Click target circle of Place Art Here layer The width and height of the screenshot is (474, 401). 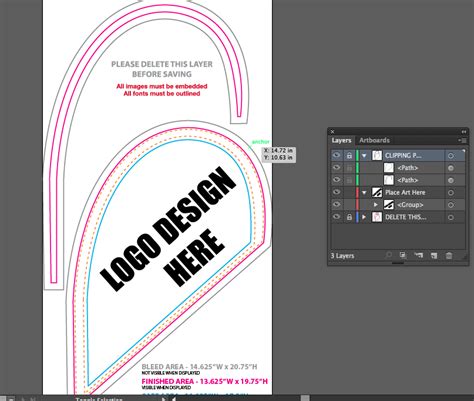451,192
